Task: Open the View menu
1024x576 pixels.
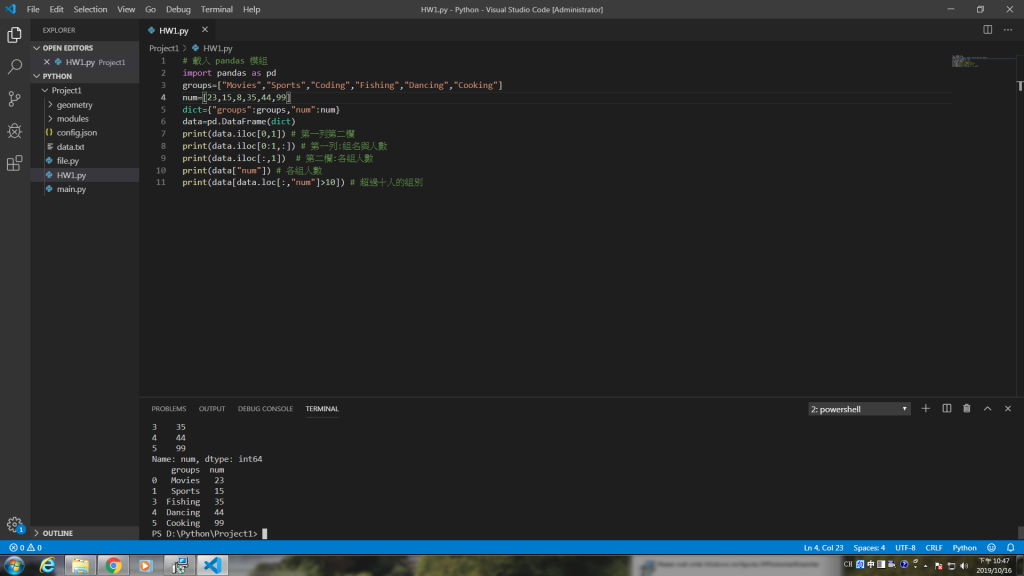Action: 126,9
